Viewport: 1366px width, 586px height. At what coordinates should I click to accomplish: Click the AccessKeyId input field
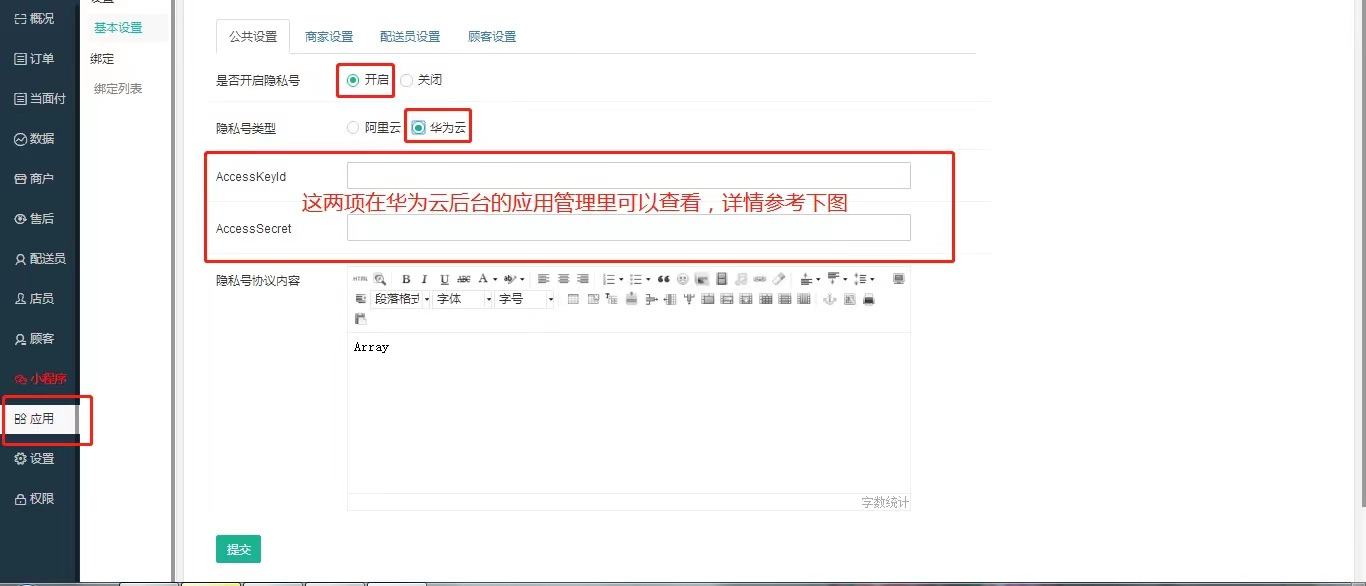[628, 176]
